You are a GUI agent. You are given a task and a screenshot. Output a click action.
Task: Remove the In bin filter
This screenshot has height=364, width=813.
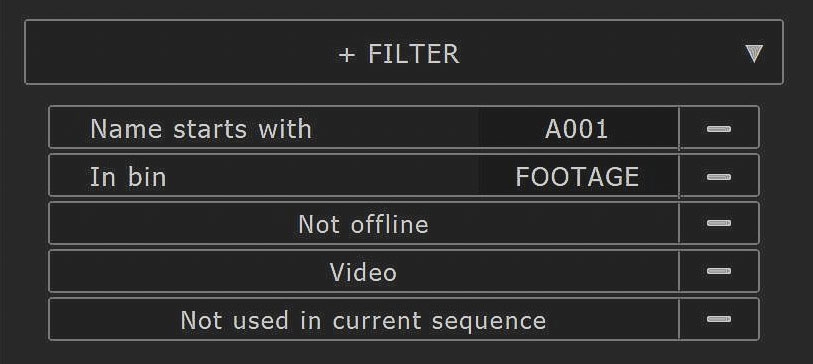tap(719, 177)
